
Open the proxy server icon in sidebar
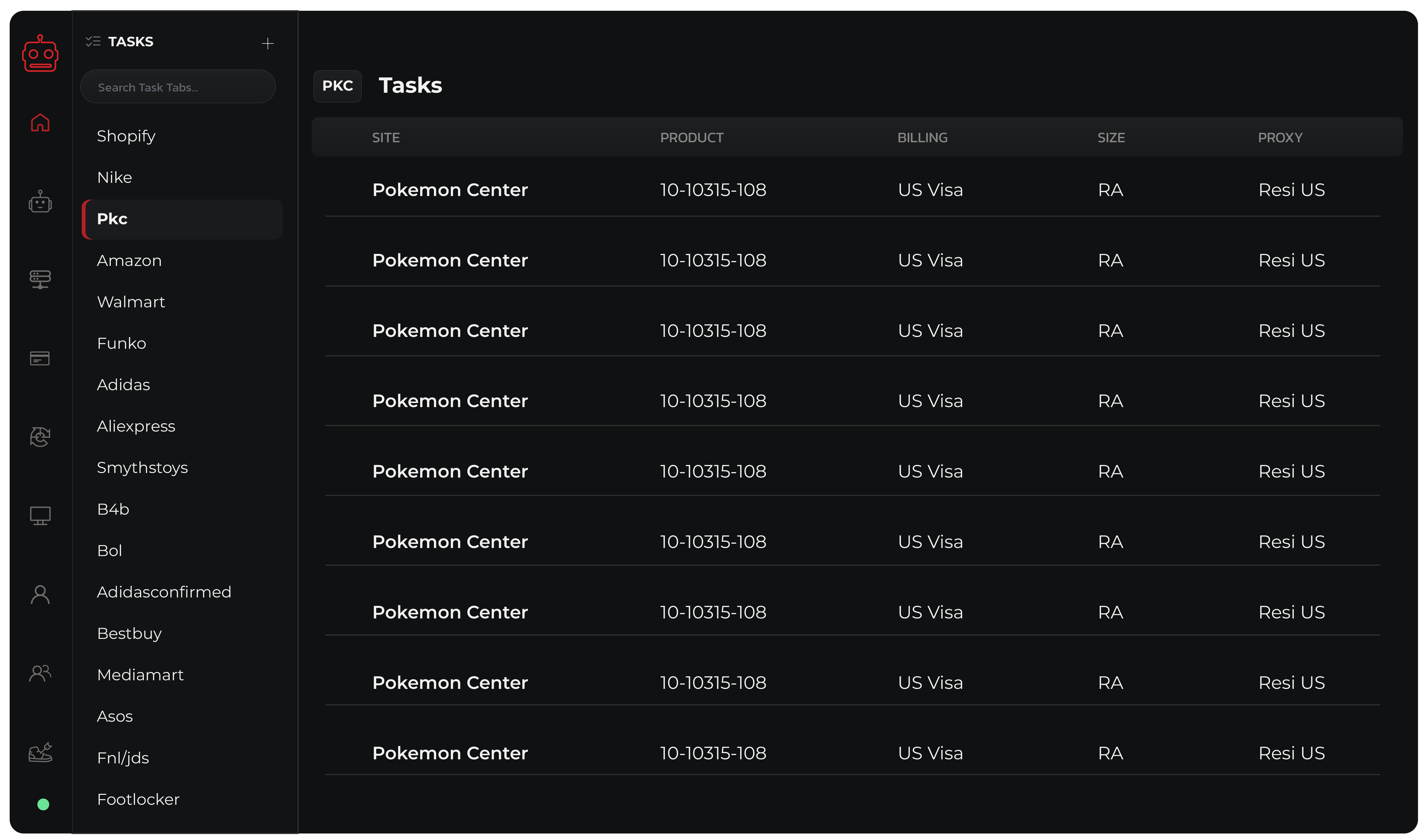pyautogui.click(x=40, y=279)
